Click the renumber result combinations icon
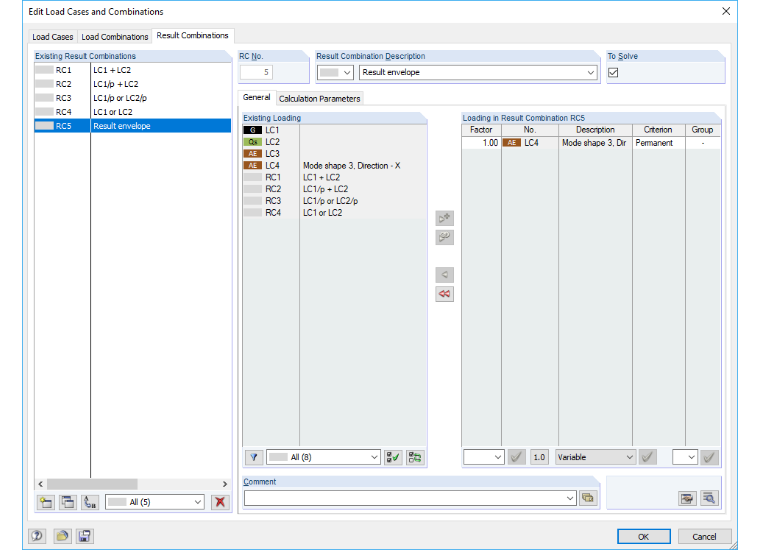This screenshot has height=550, width=760. 90,502
